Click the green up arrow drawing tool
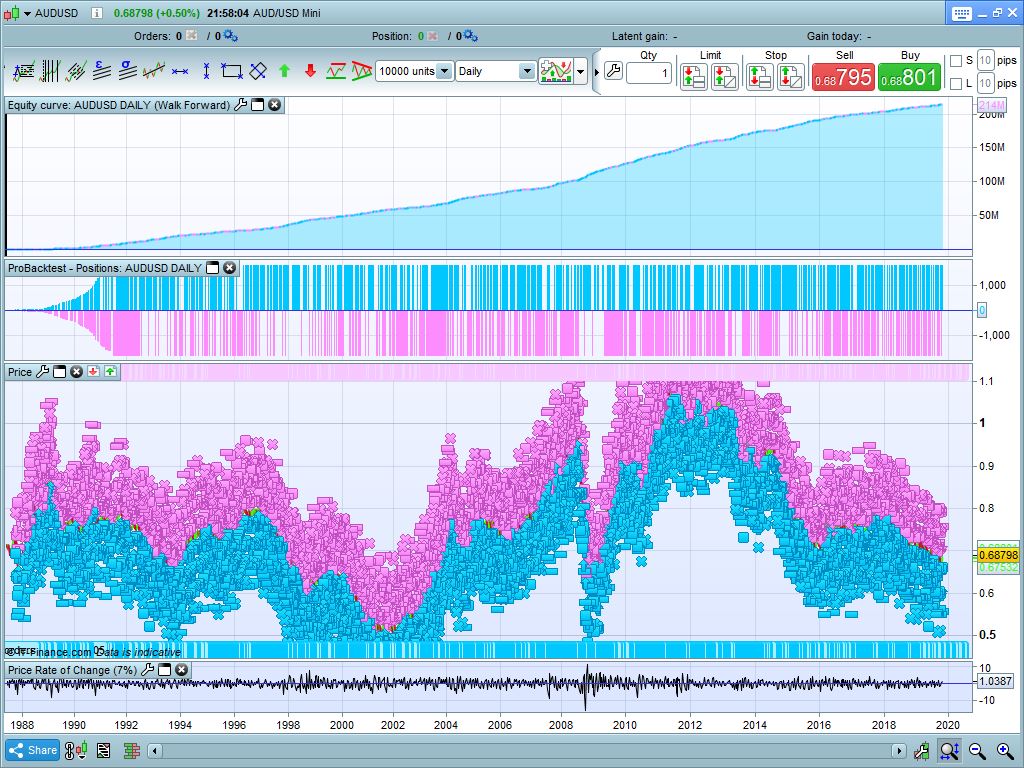The image size is (1024, 768). pos(284,71)
